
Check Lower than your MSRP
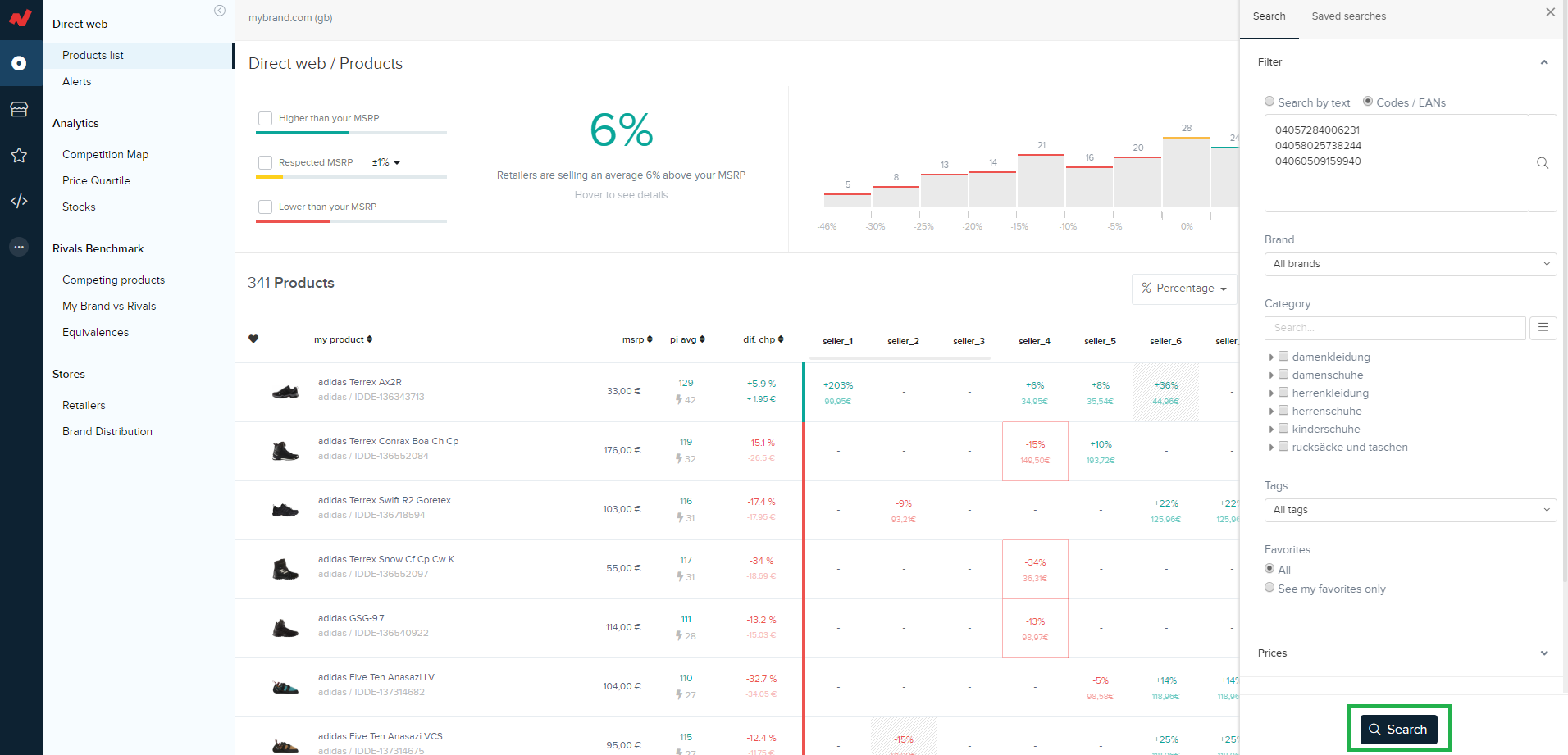[265, 207]
